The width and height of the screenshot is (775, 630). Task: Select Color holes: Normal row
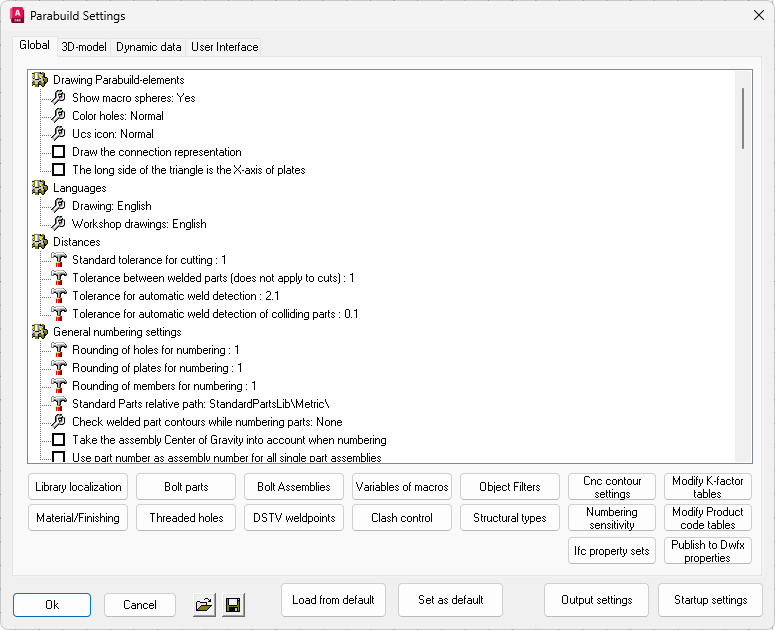118,116
